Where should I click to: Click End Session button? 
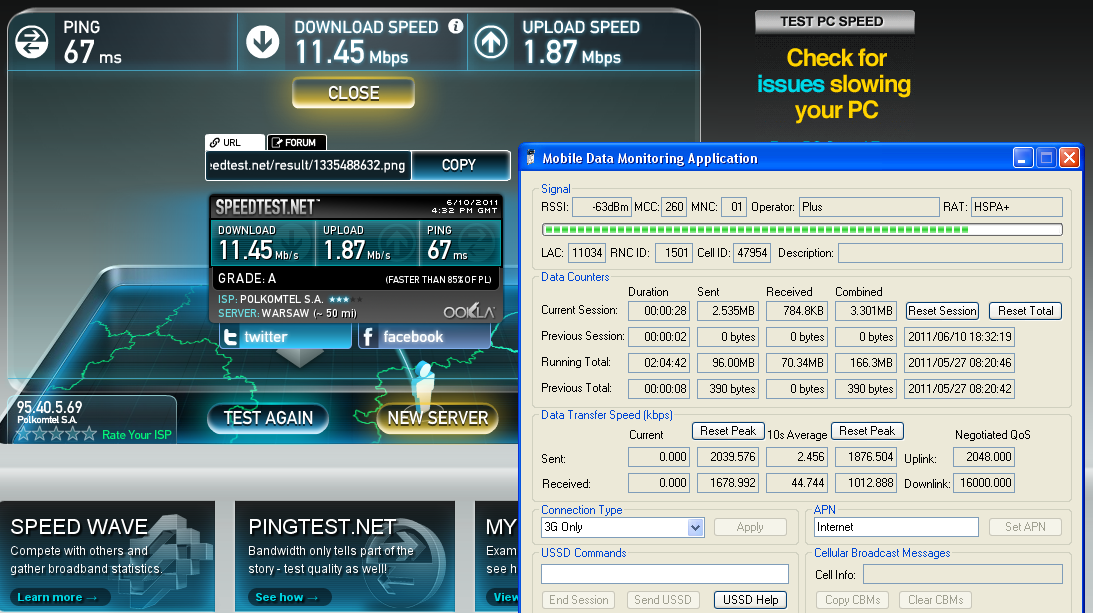click(x=579, y=600)
